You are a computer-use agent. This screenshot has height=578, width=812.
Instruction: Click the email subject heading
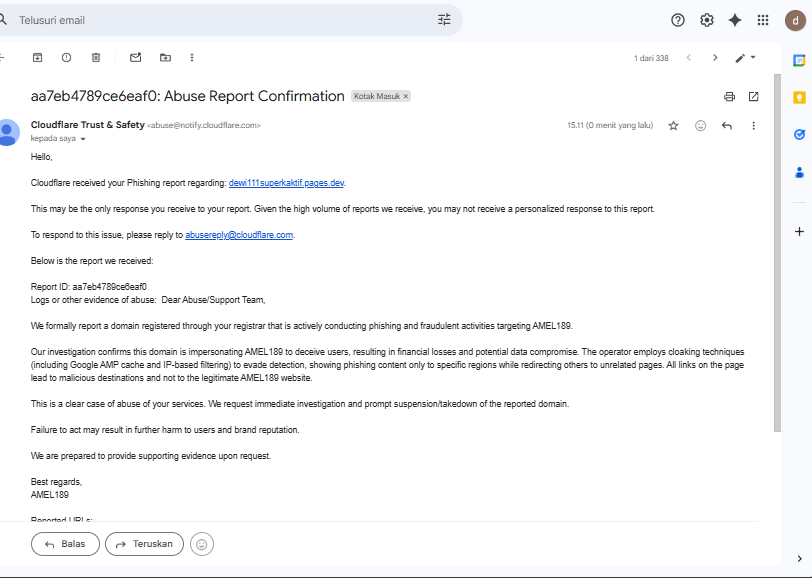pyautogui.click(x=187, y=96)
